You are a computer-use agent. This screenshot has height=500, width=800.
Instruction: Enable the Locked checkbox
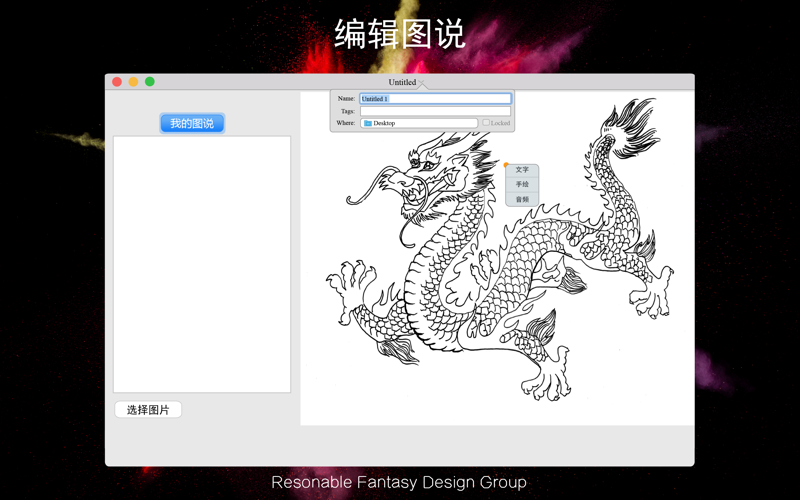click(x=486, y=123)
